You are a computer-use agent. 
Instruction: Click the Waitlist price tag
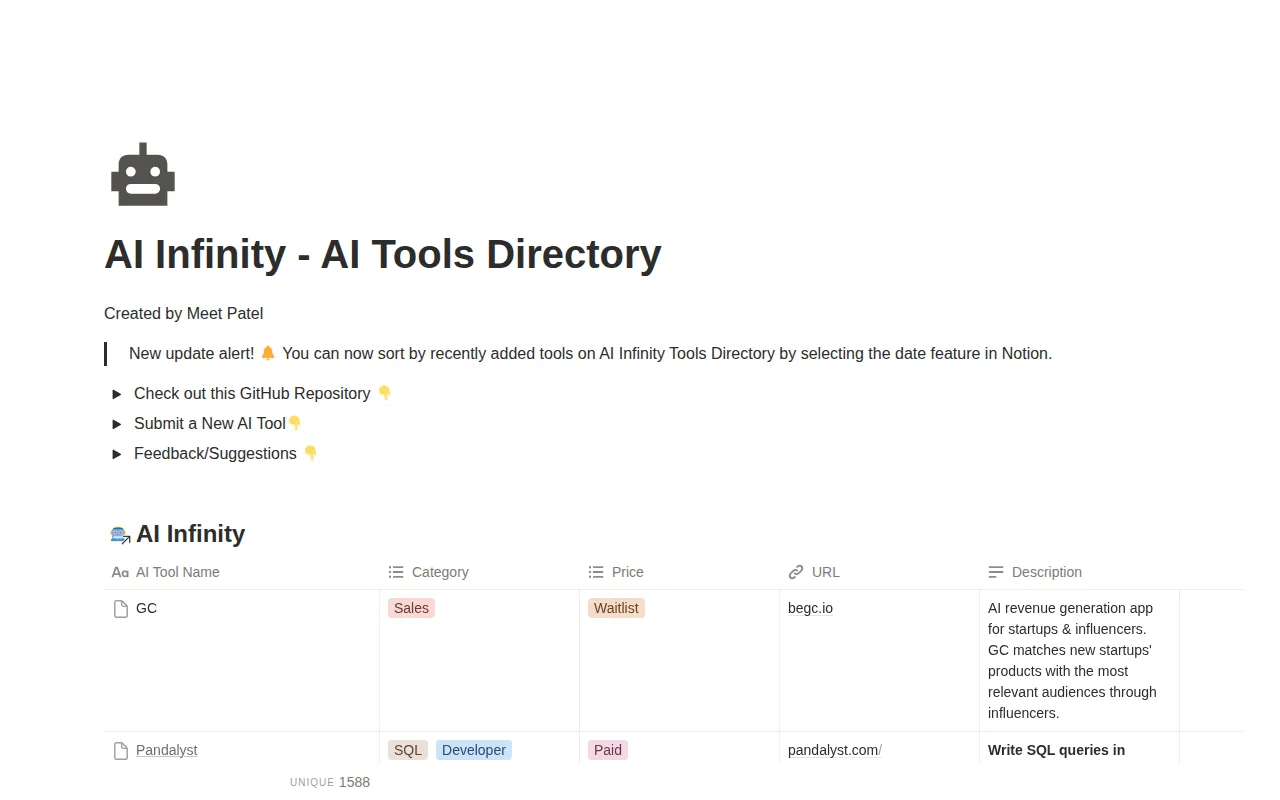[616, 609]
